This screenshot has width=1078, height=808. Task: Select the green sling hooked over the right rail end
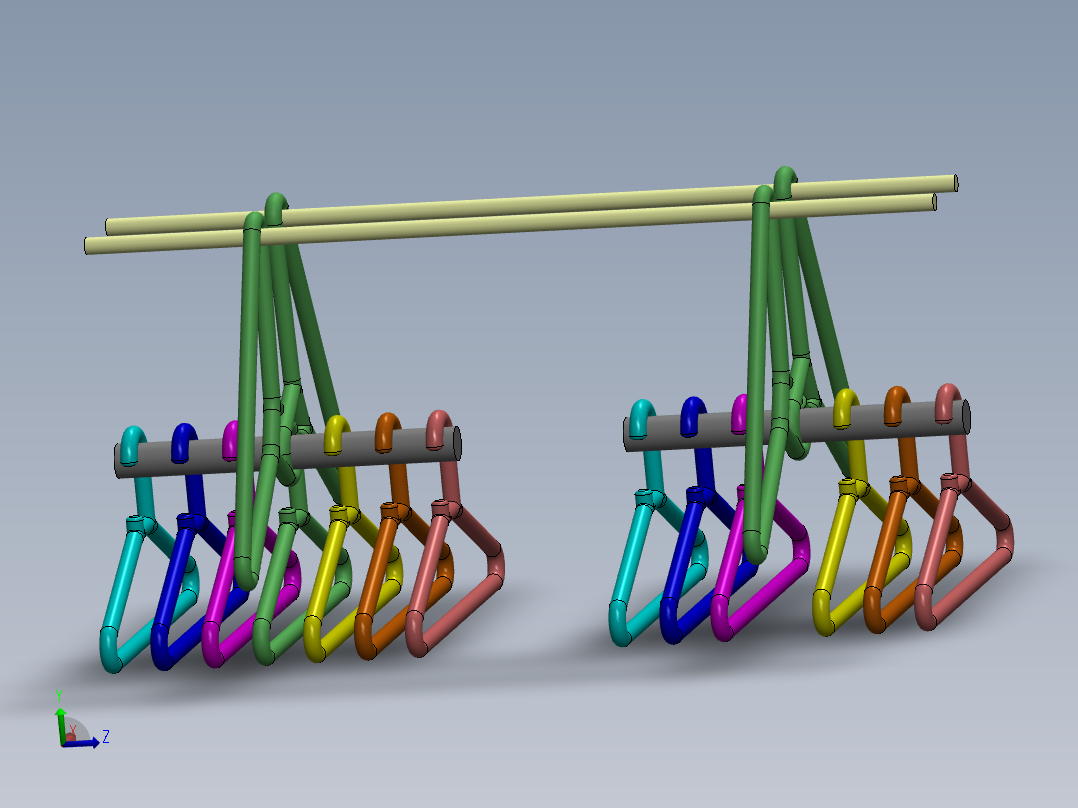tap(760, 358)
